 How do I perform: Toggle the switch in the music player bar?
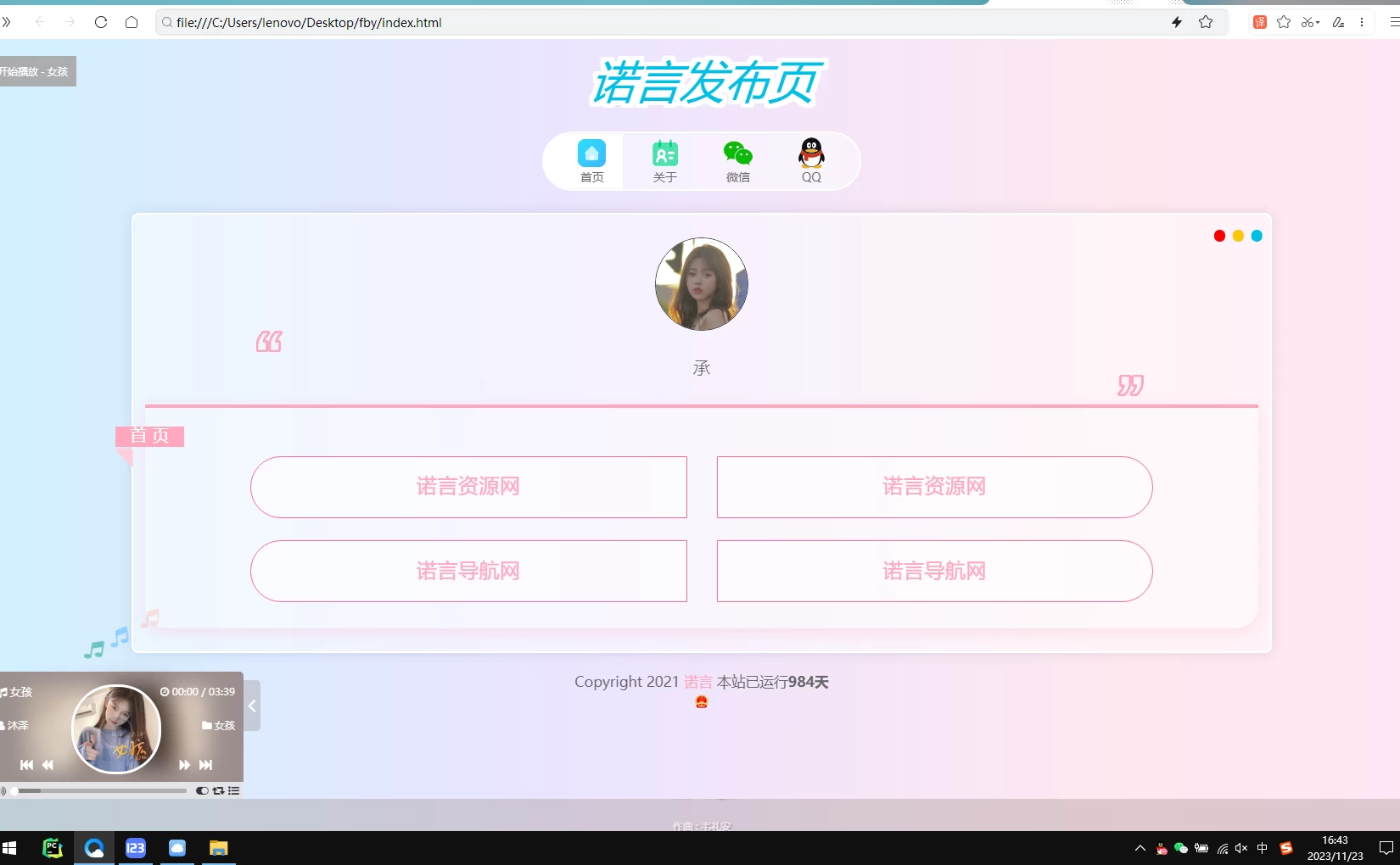click(x=202, y=790)
